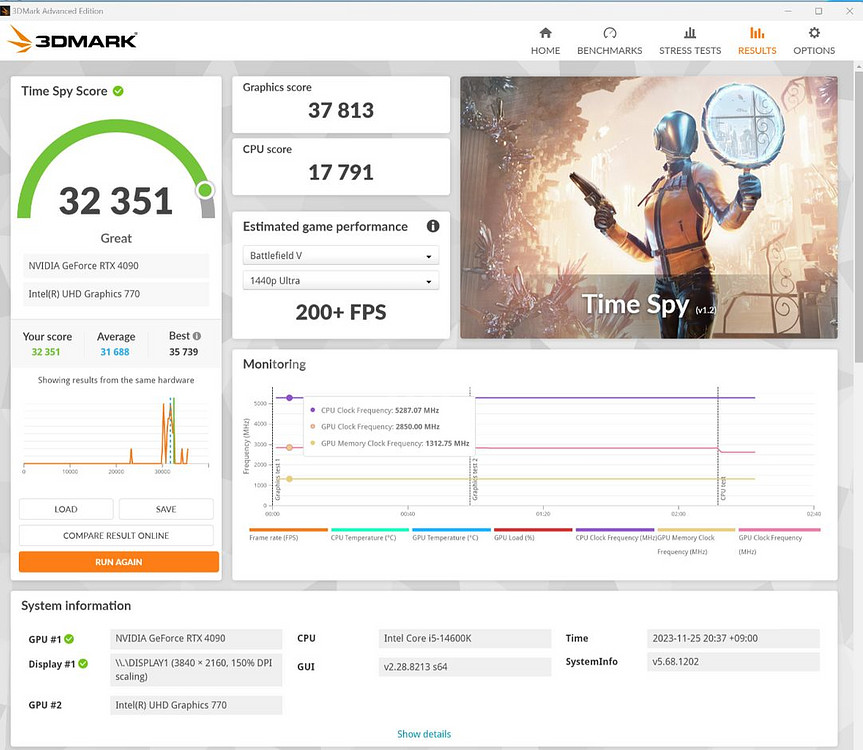The width and height of the screenshot is (863, 750).
Task: Click the LOAD button
Action: point(66,509)
